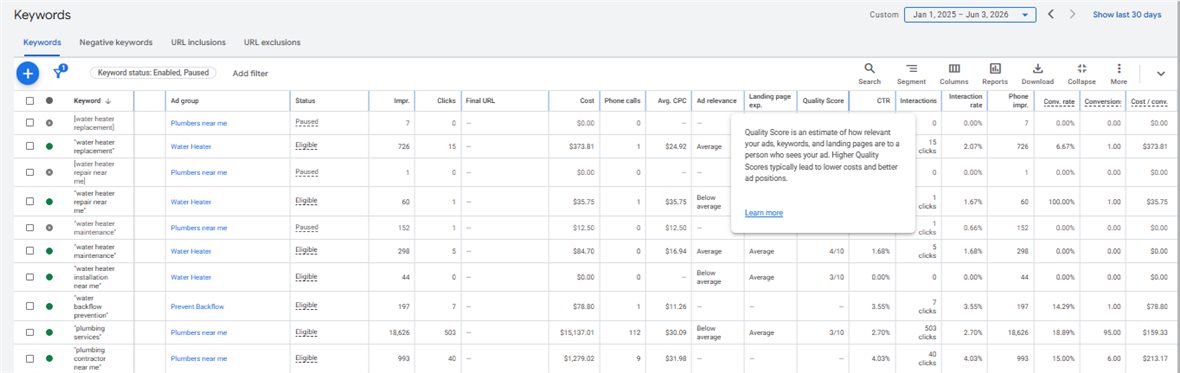
Task: Open Plumbers near me link in "plumbing services" row
Action: click(x=199, y=332)
